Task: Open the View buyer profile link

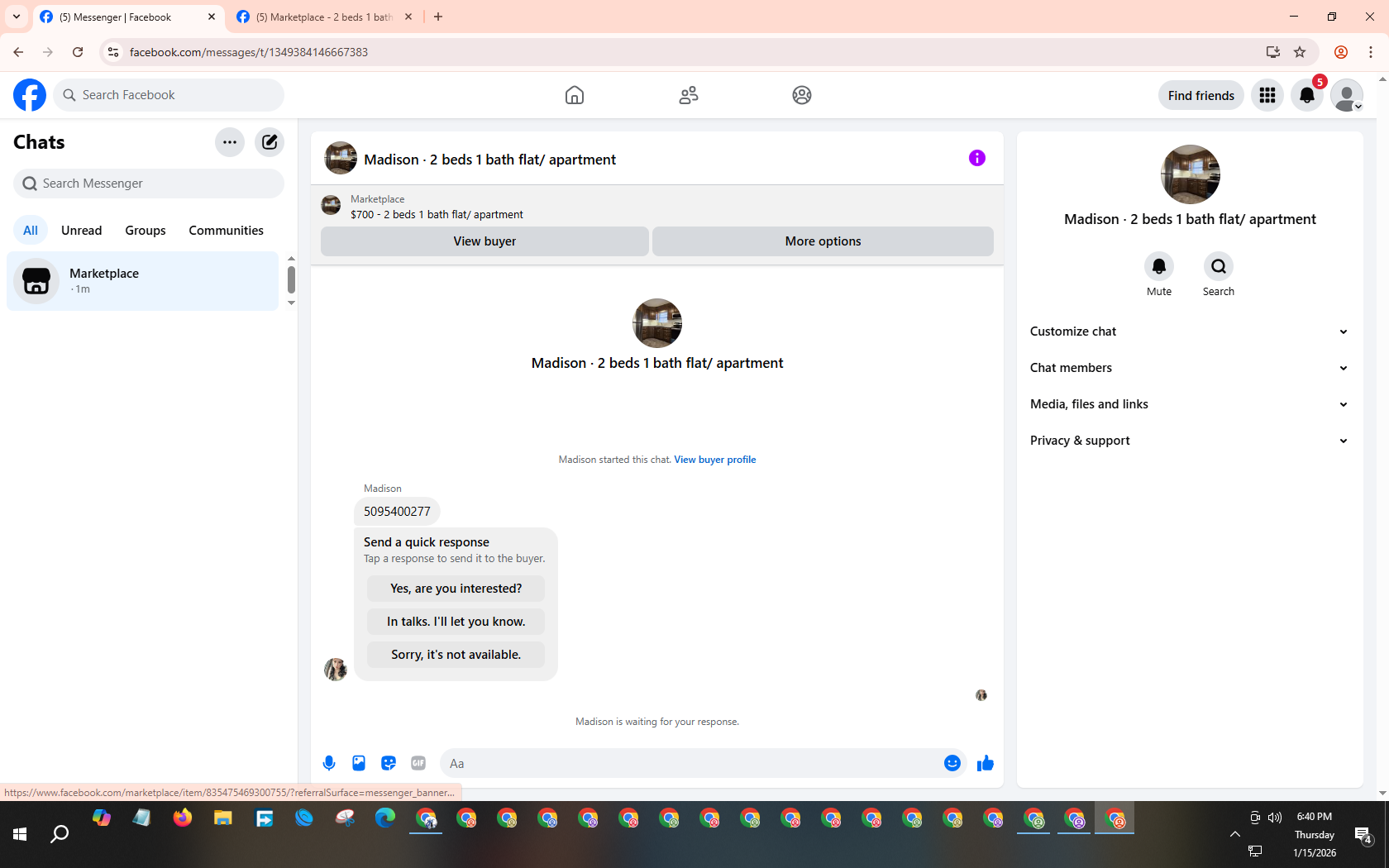Action: pyautogui.click(x=715, y=460)
